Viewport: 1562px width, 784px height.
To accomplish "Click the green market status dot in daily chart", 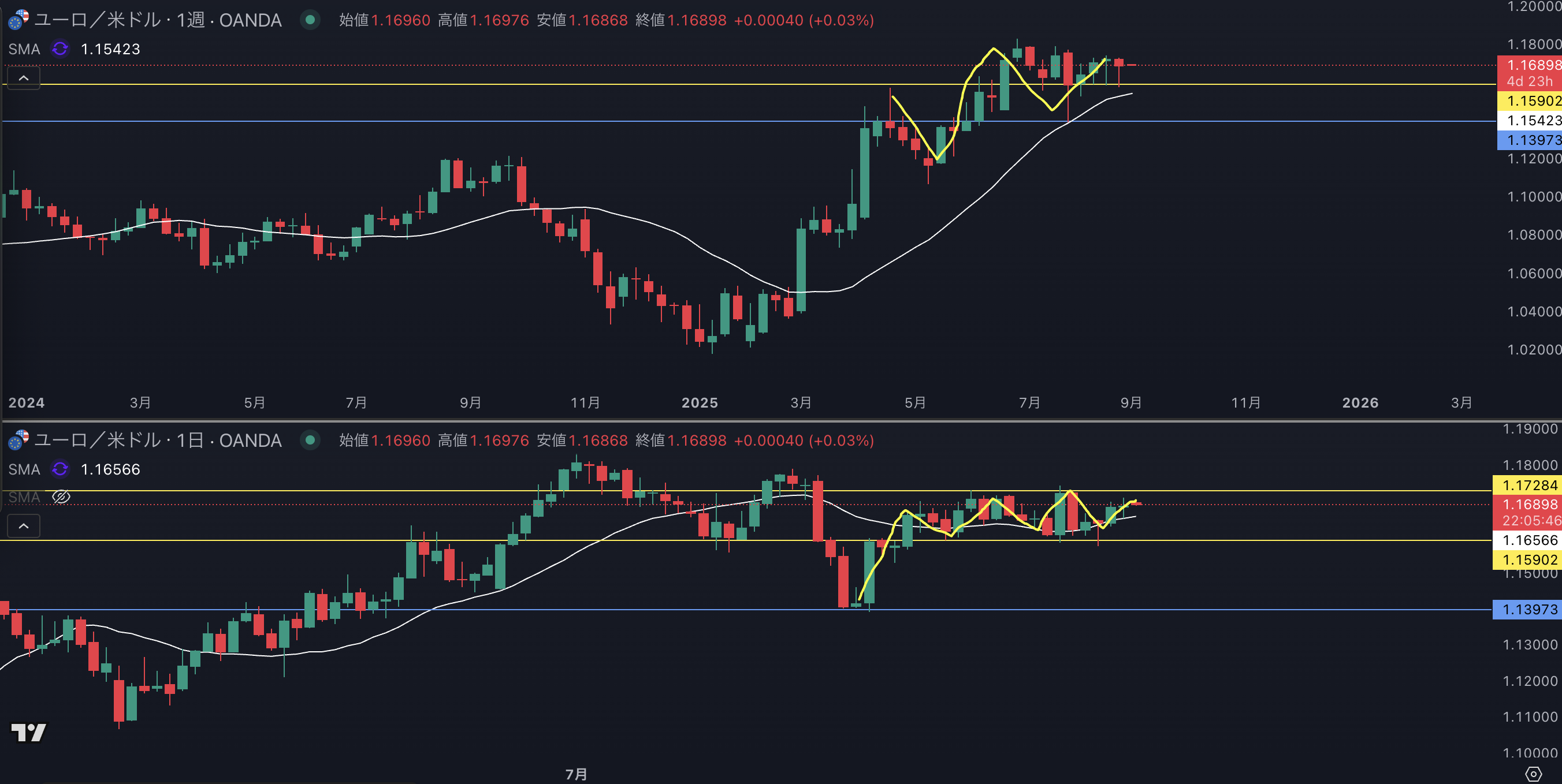I will pos(310,440).
